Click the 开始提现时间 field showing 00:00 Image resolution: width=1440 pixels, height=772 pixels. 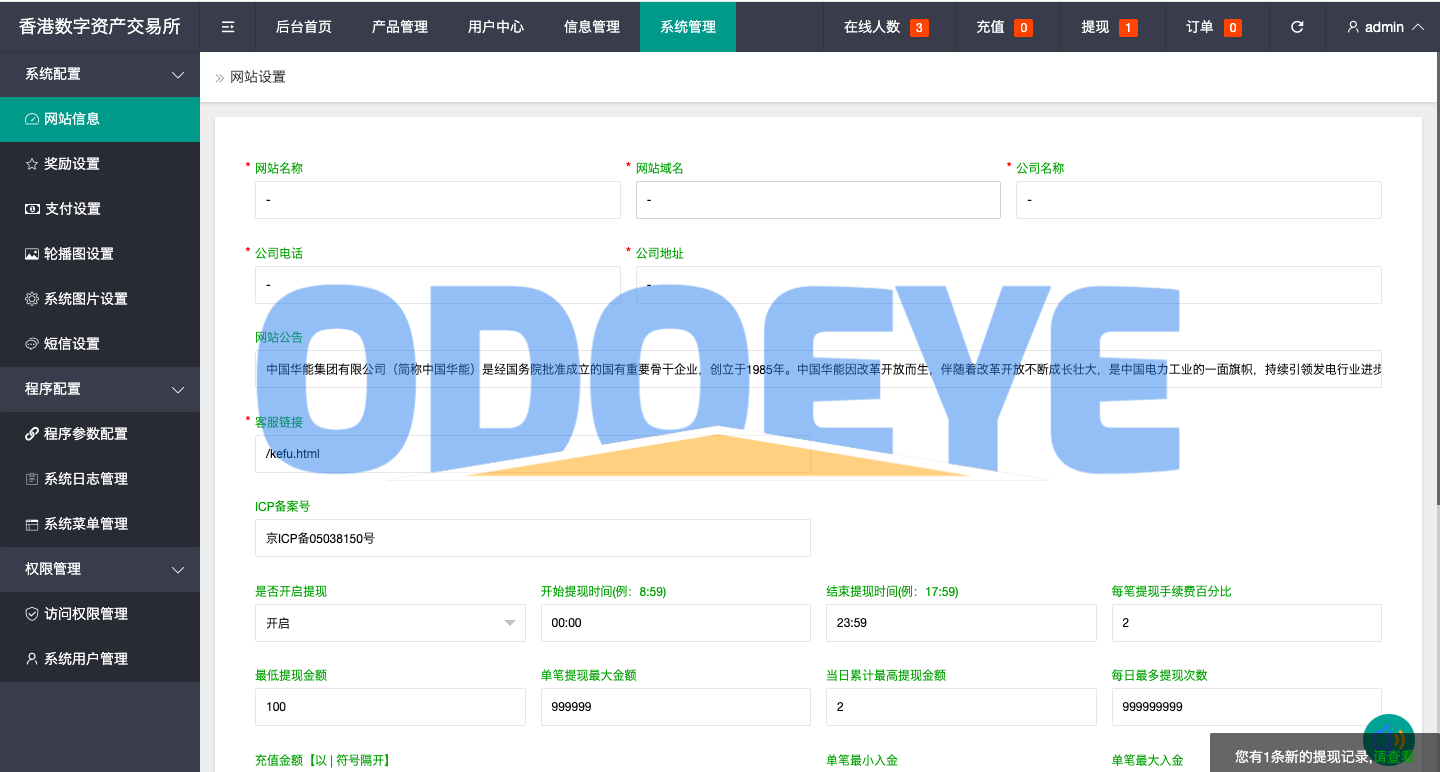pyautogui.click(x=676, y=623)
